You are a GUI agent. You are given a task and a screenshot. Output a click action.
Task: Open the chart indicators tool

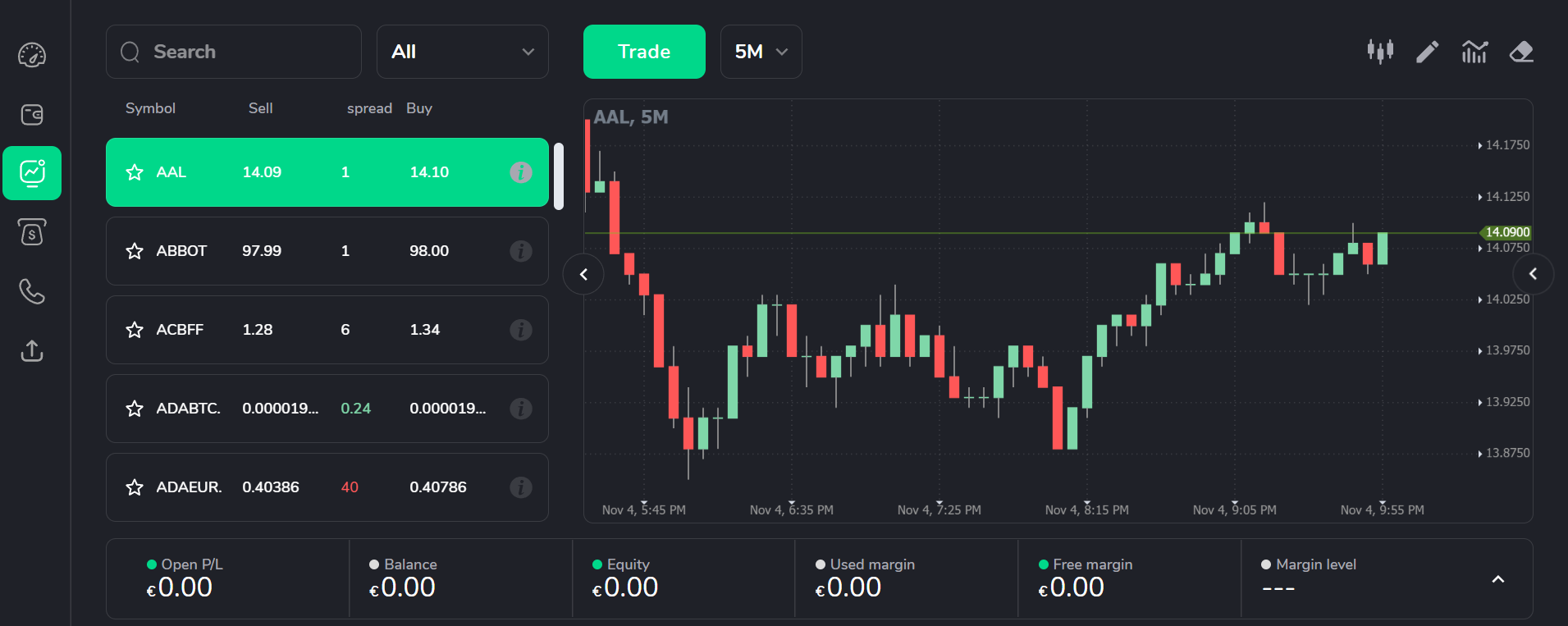coord(1474,52)
